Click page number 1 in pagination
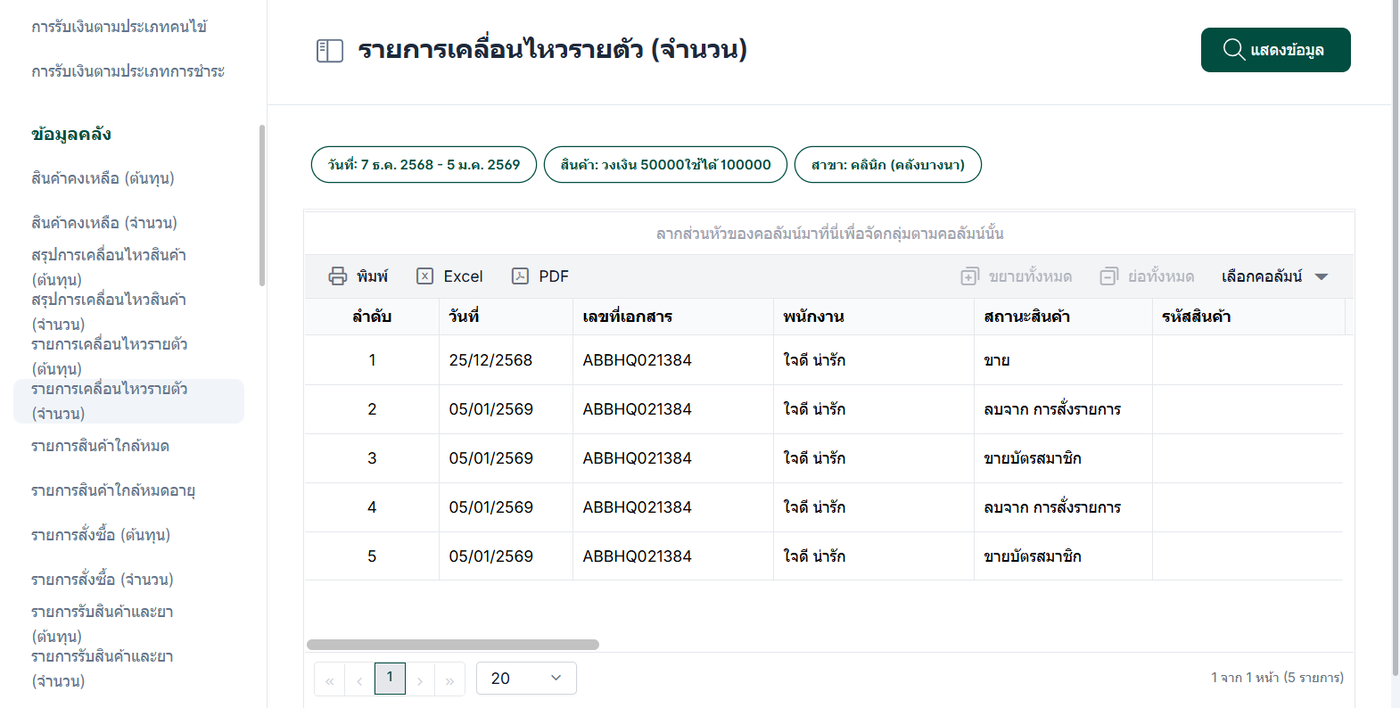Image resolution: width=1400 pixels, height=708 pixels. (x=389, y=678)
